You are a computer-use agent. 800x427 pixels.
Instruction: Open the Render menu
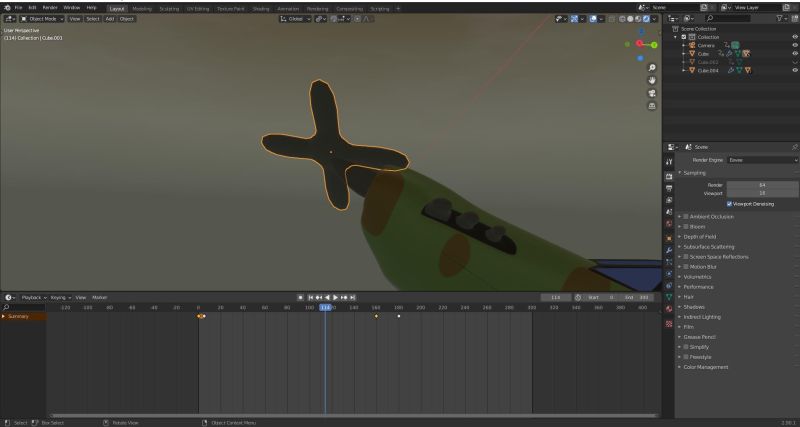pos(50,8)
